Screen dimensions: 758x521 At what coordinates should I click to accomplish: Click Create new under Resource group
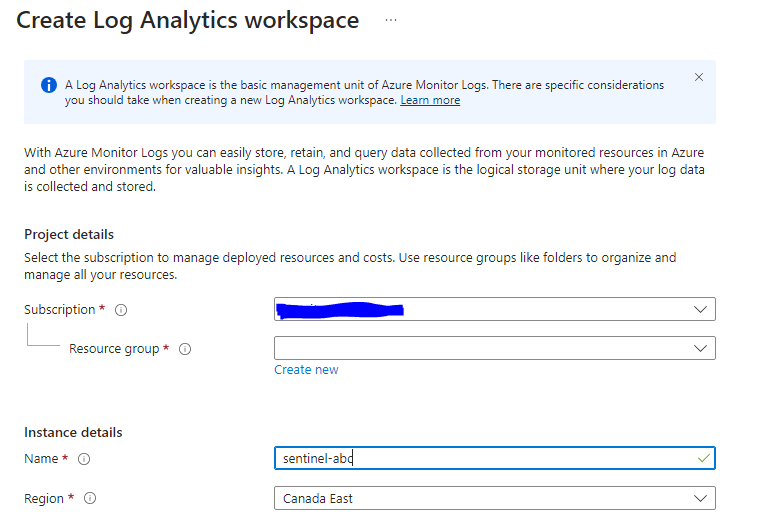(306, 370)
